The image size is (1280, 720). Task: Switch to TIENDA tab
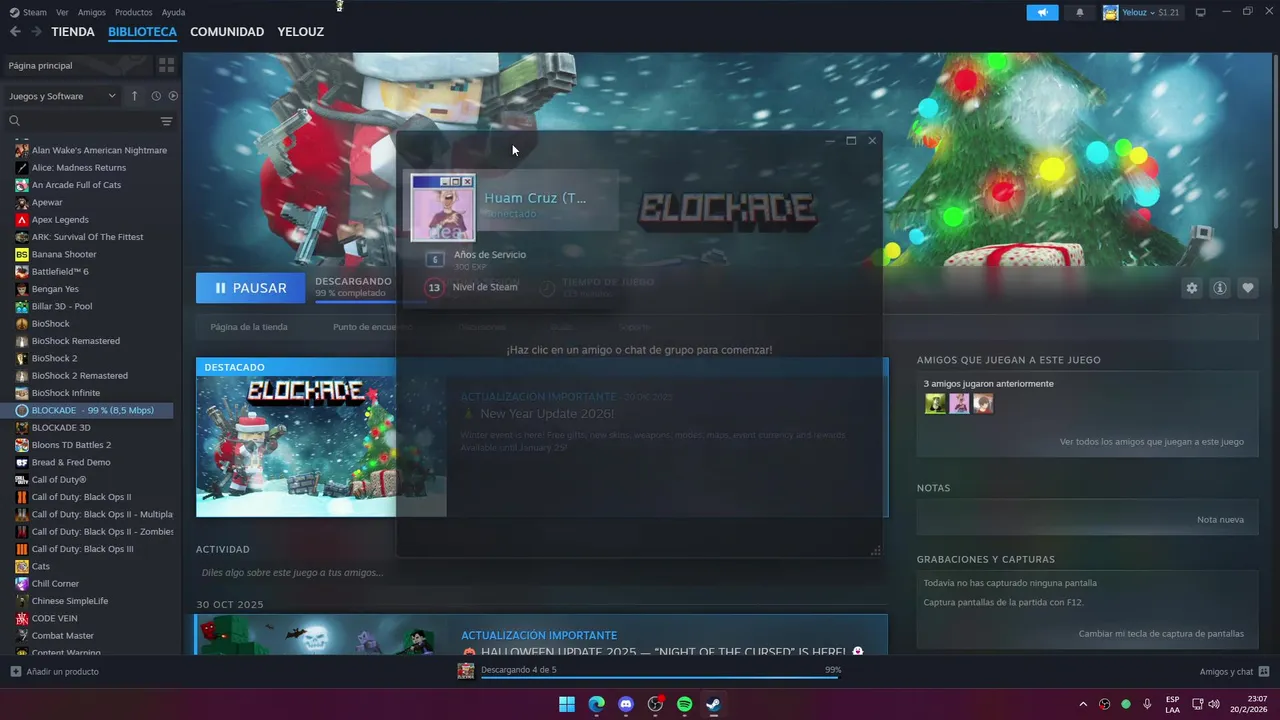73,32
